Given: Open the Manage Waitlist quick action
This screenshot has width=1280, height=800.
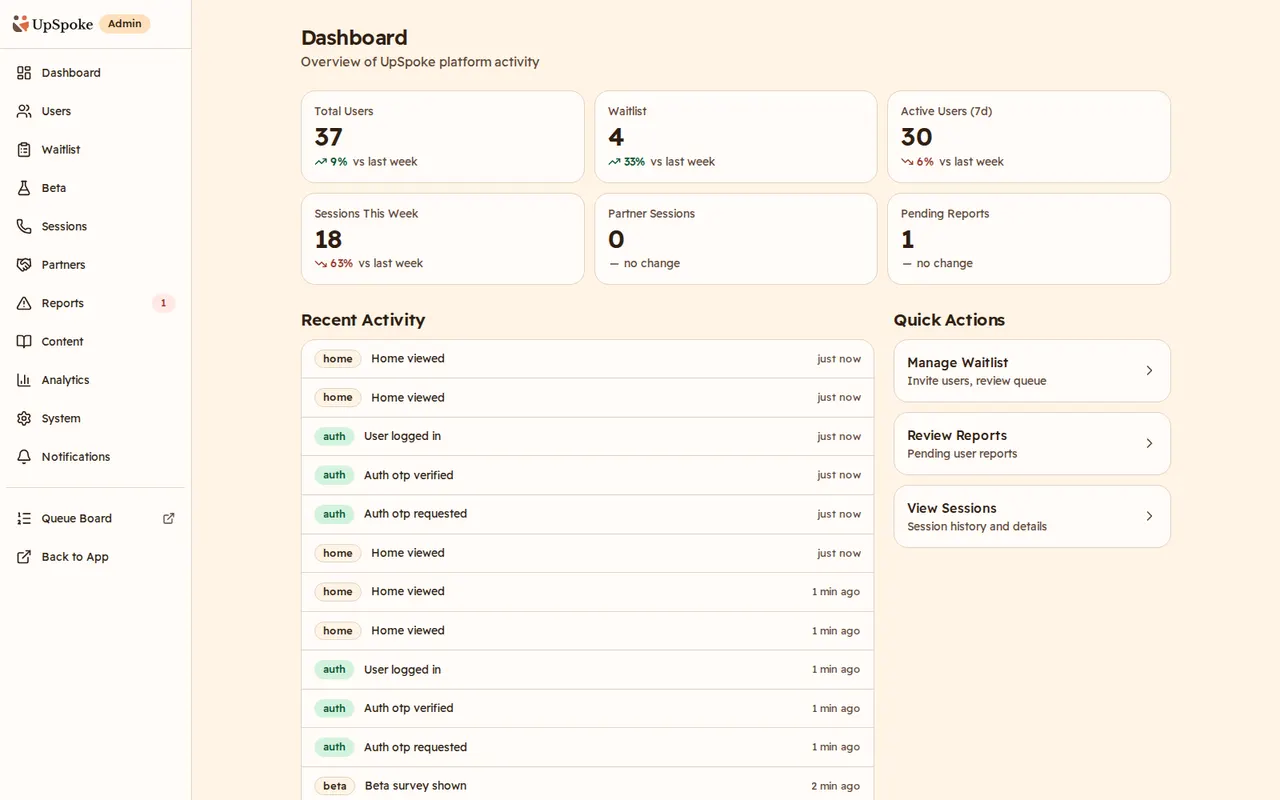Looking at the screenshot, I should click(x=1032, y=371).
